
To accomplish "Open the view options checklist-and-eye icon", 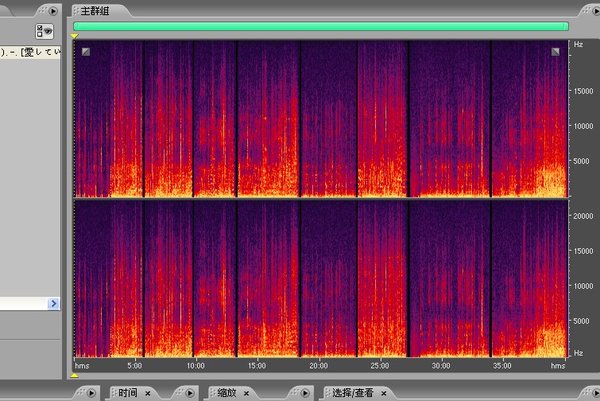I will [x=44, y=31].
